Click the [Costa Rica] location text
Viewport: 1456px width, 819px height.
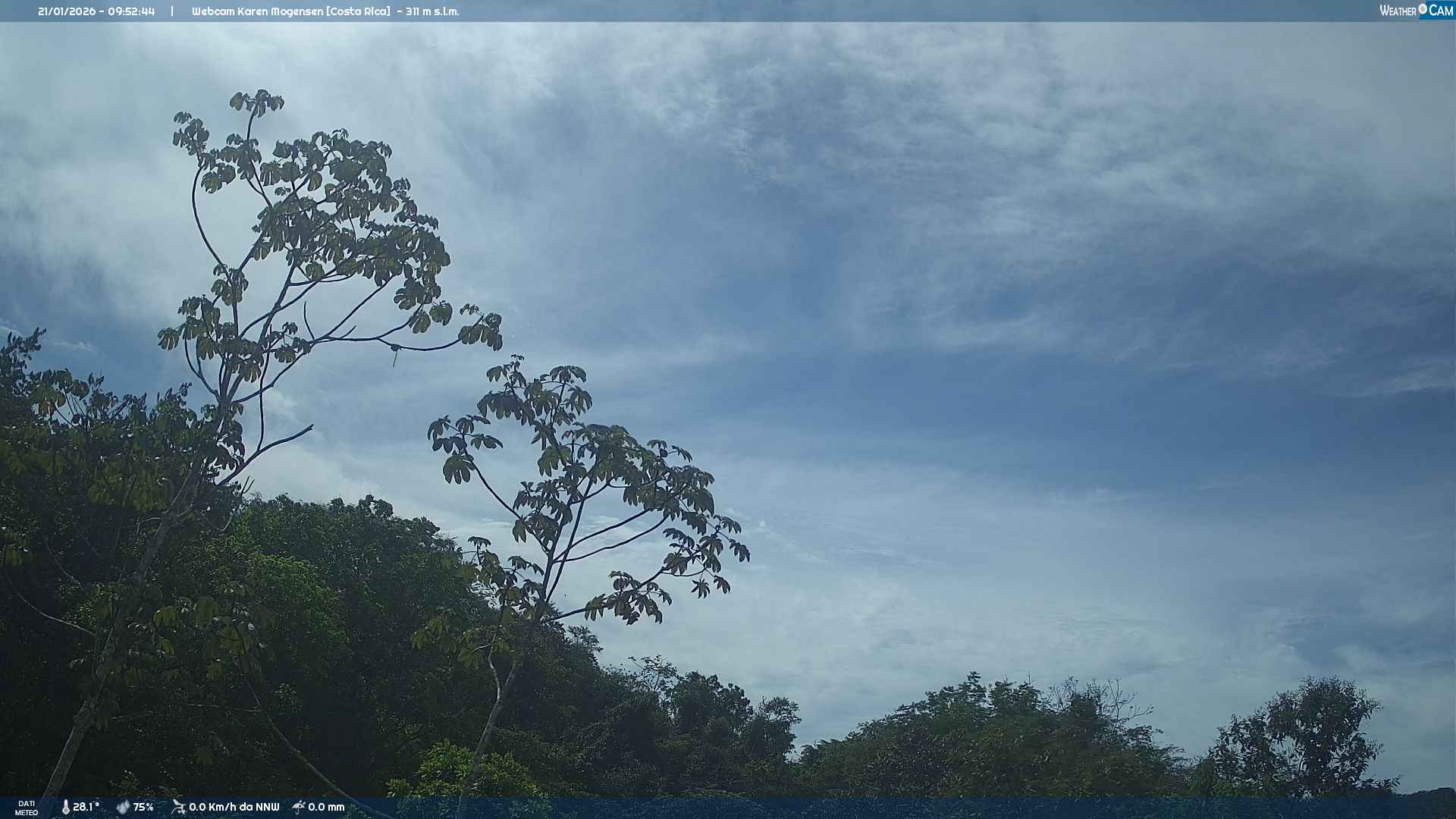coord(358,11)
